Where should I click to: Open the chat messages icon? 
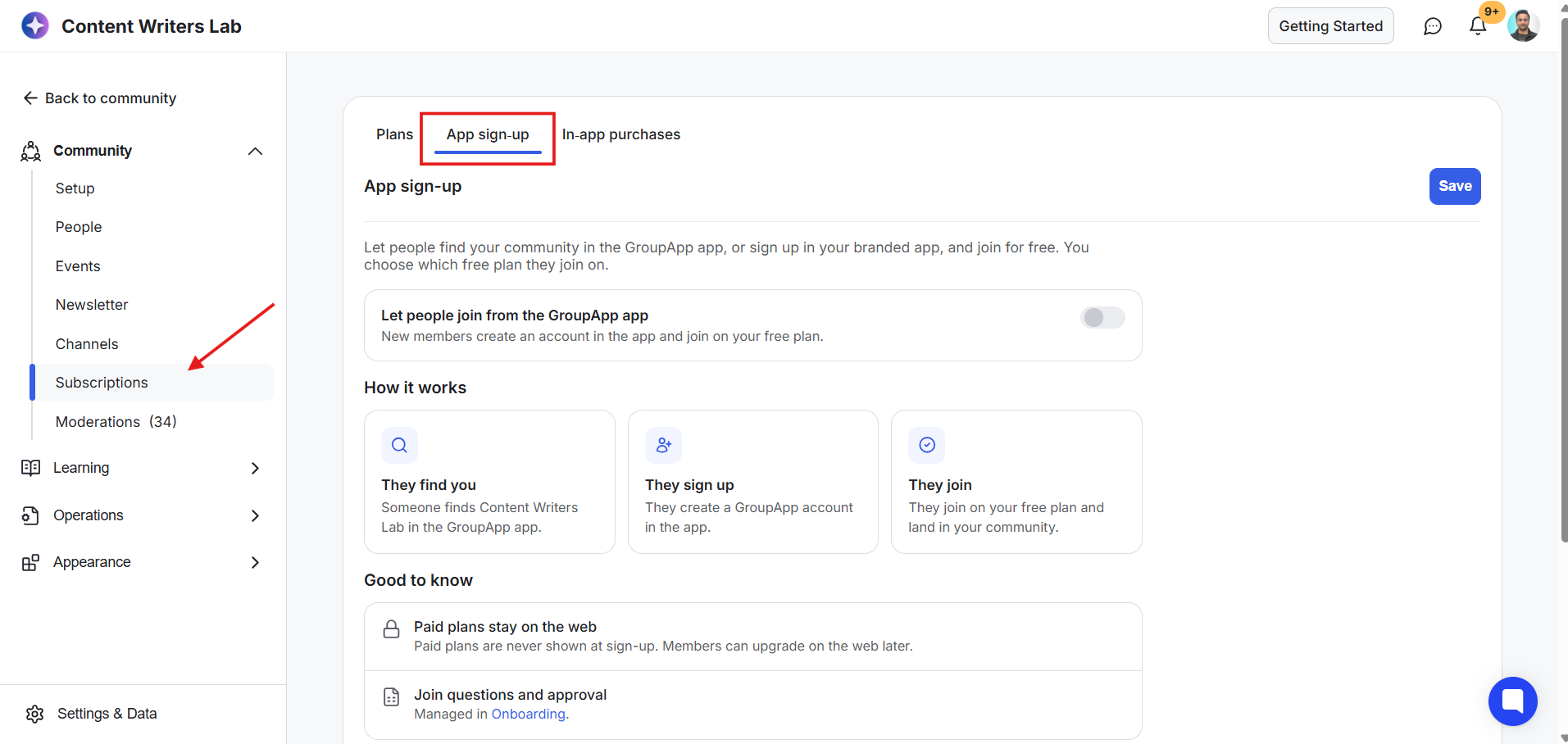point(1432,26)
